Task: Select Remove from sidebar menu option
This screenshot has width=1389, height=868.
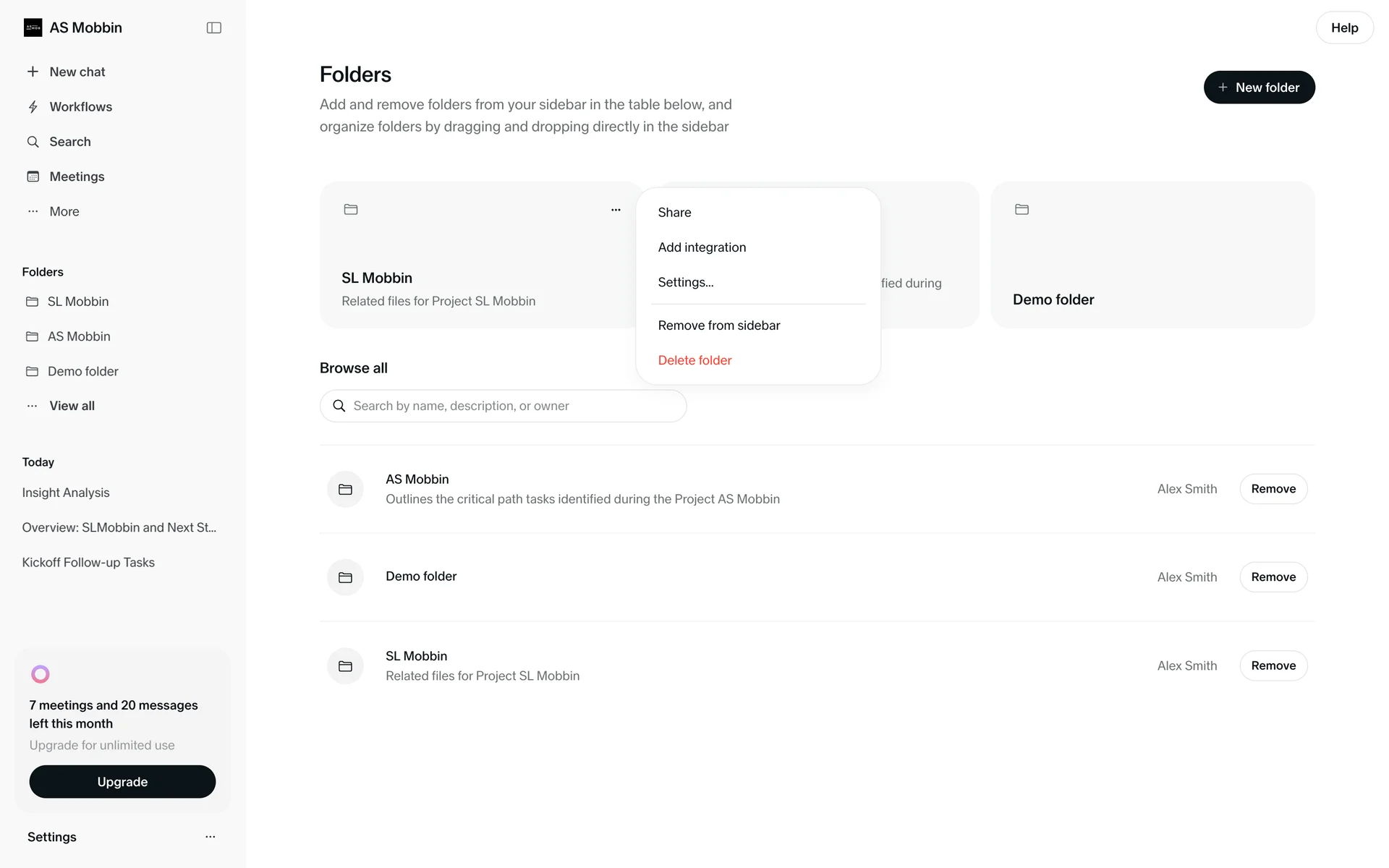Action: coord(718,325)
